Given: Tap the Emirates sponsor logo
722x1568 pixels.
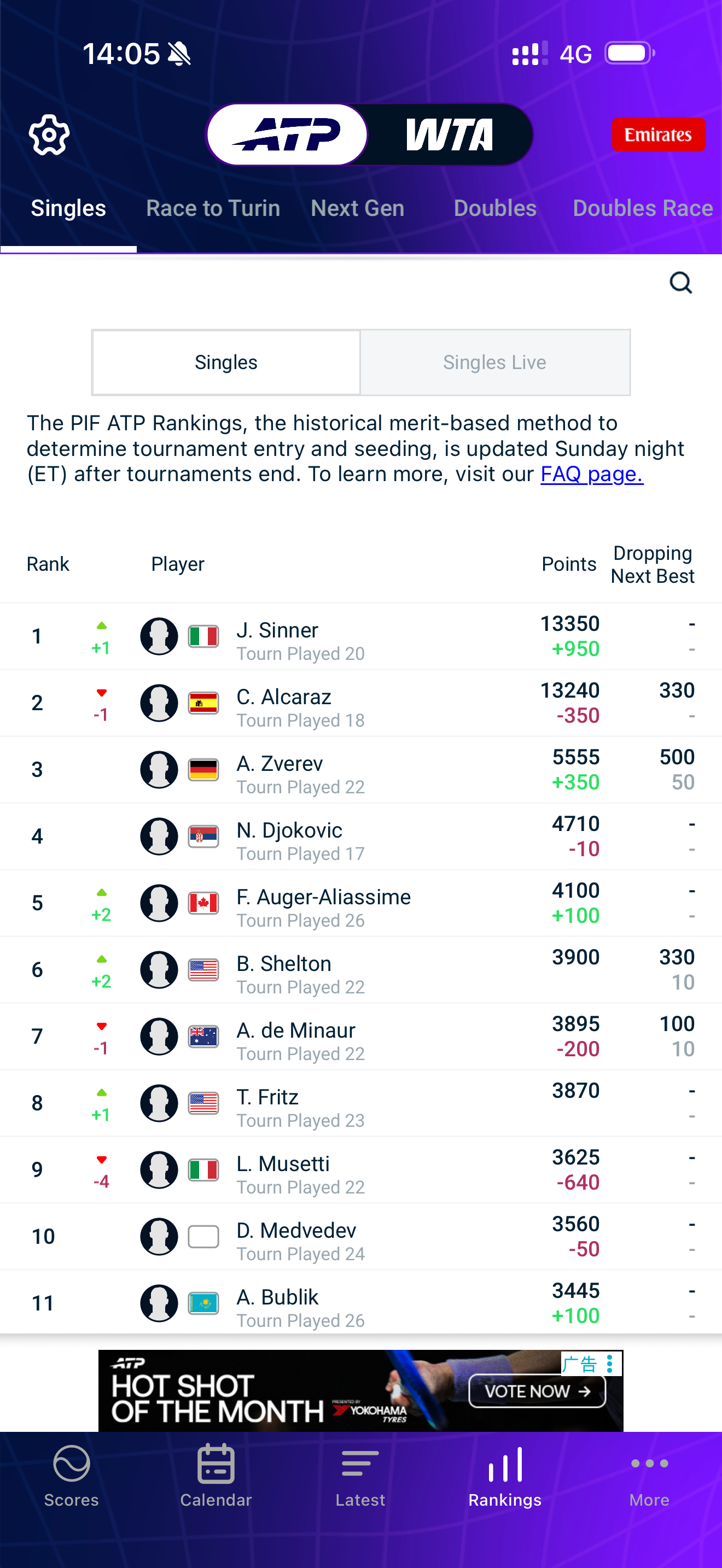Looking at the screenshot, I should point(658,134).
